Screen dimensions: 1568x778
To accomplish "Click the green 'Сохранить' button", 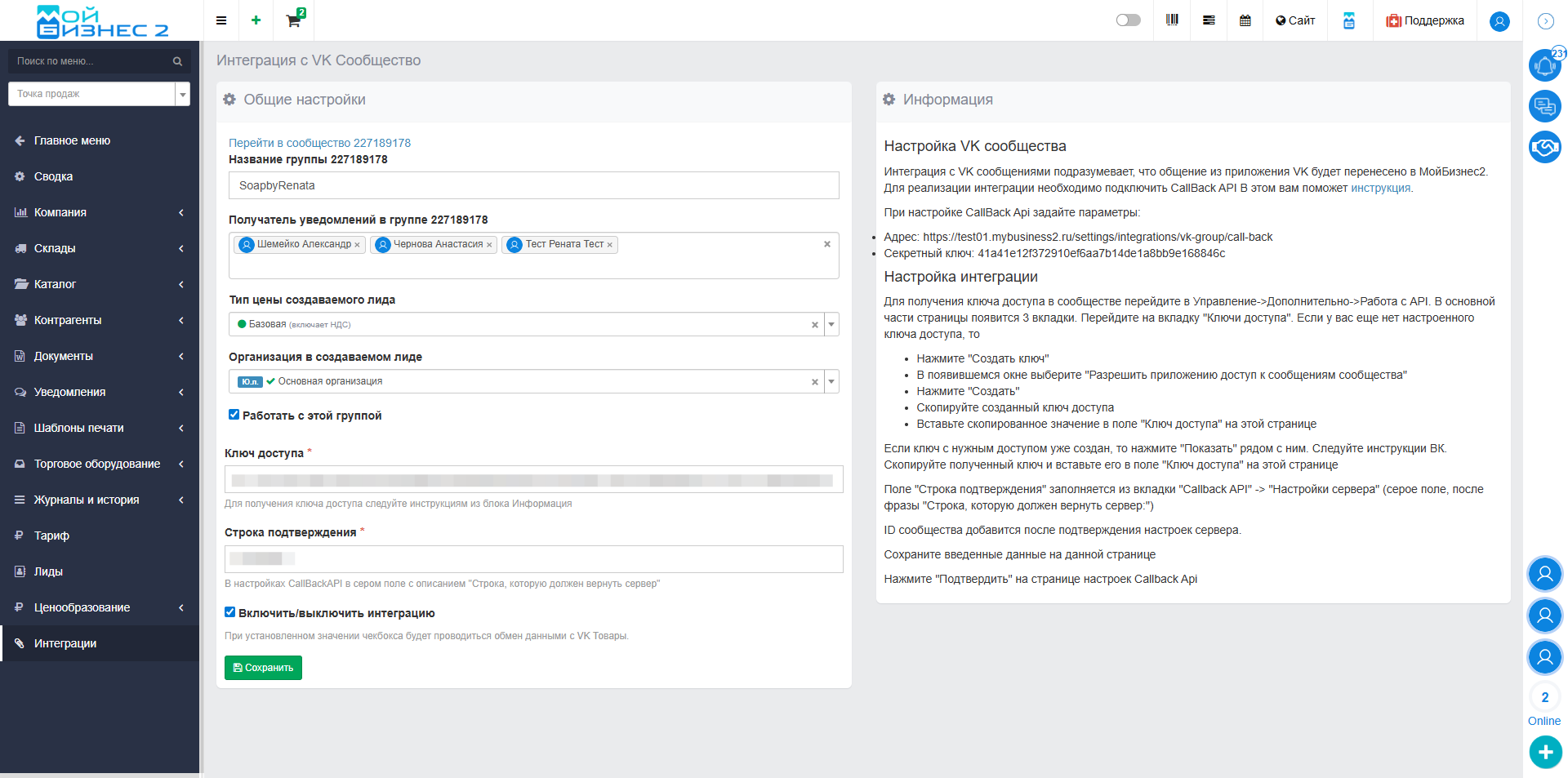I will [263, 668].
